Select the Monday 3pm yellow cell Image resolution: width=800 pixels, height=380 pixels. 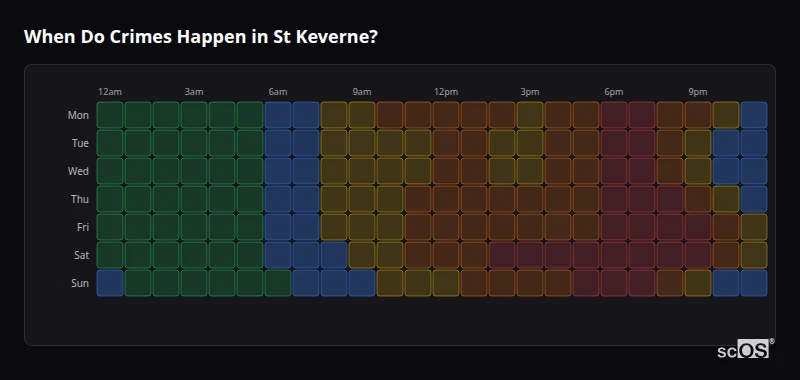tap(530, 115)
